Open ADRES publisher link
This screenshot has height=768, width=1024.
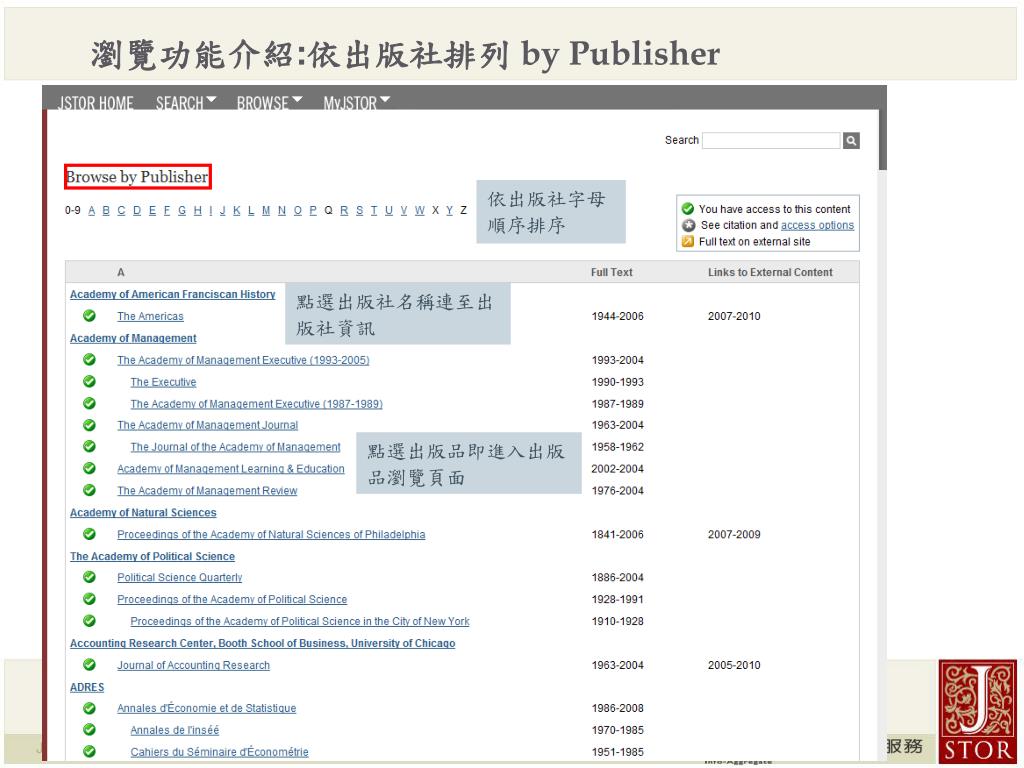(x=87, y=687)
